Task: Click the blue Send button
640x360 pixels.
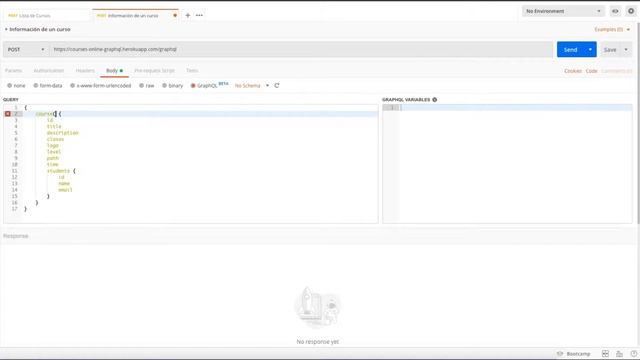Action: (x=571, y=49)
